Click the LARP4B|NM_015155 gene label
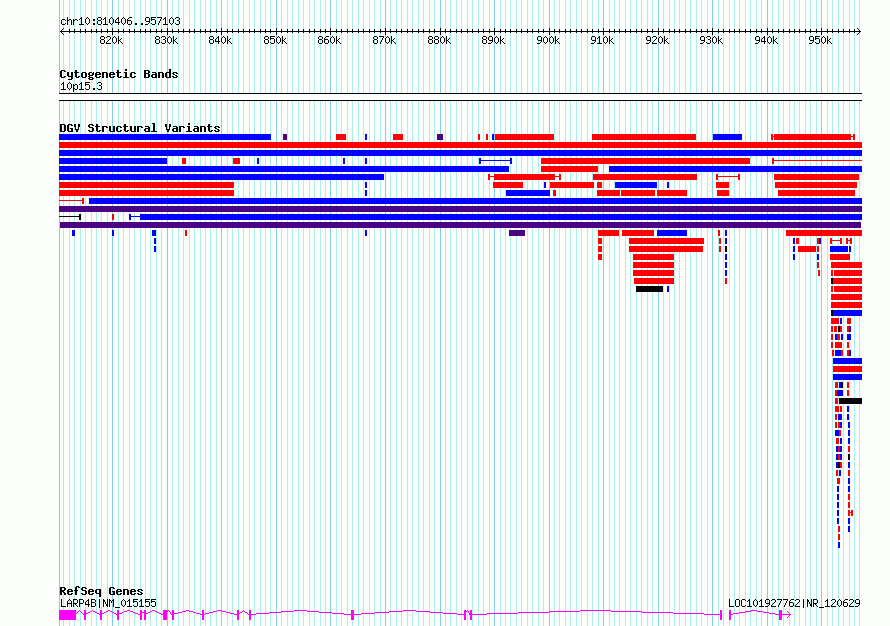The height and width of the screenshot is (626, 890). point(108,603)
